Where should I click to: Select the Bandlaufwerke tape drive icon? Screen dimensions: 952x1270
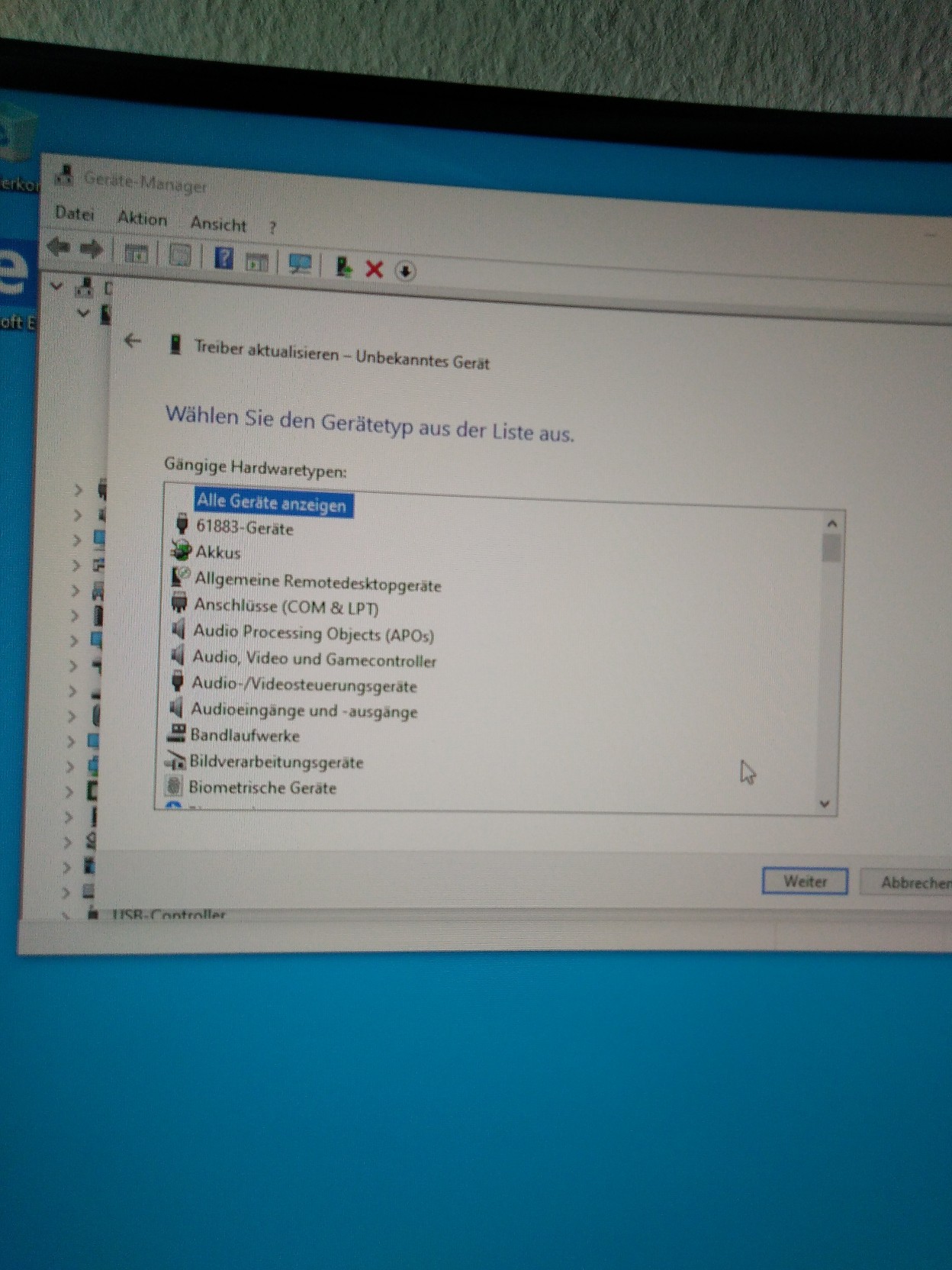(177, 733)
